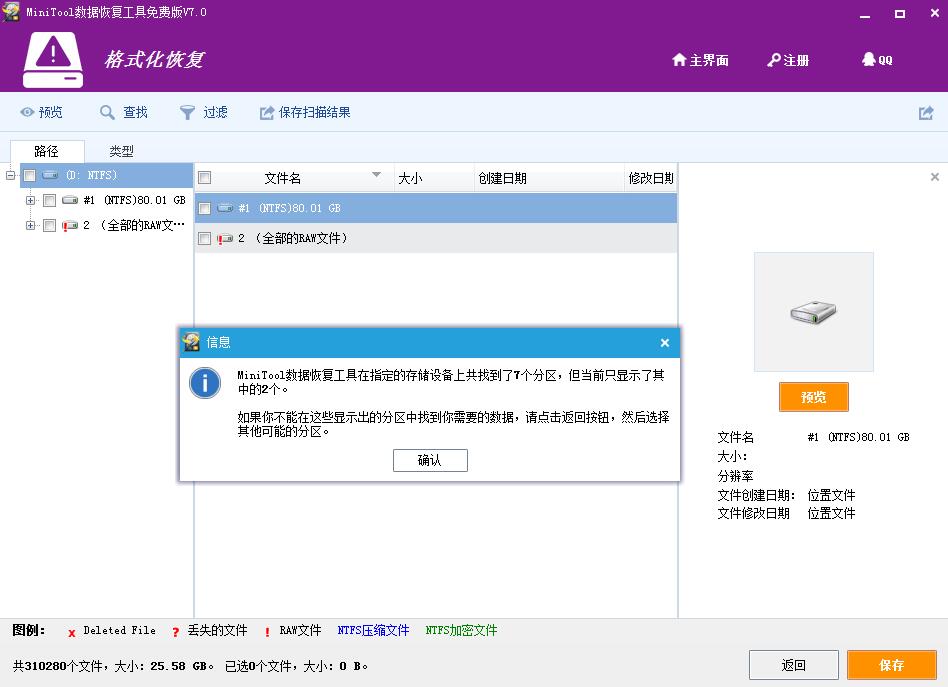Click NTFS加密文件 legend text
Screen dimensions: 948x687
coord(461,631)
